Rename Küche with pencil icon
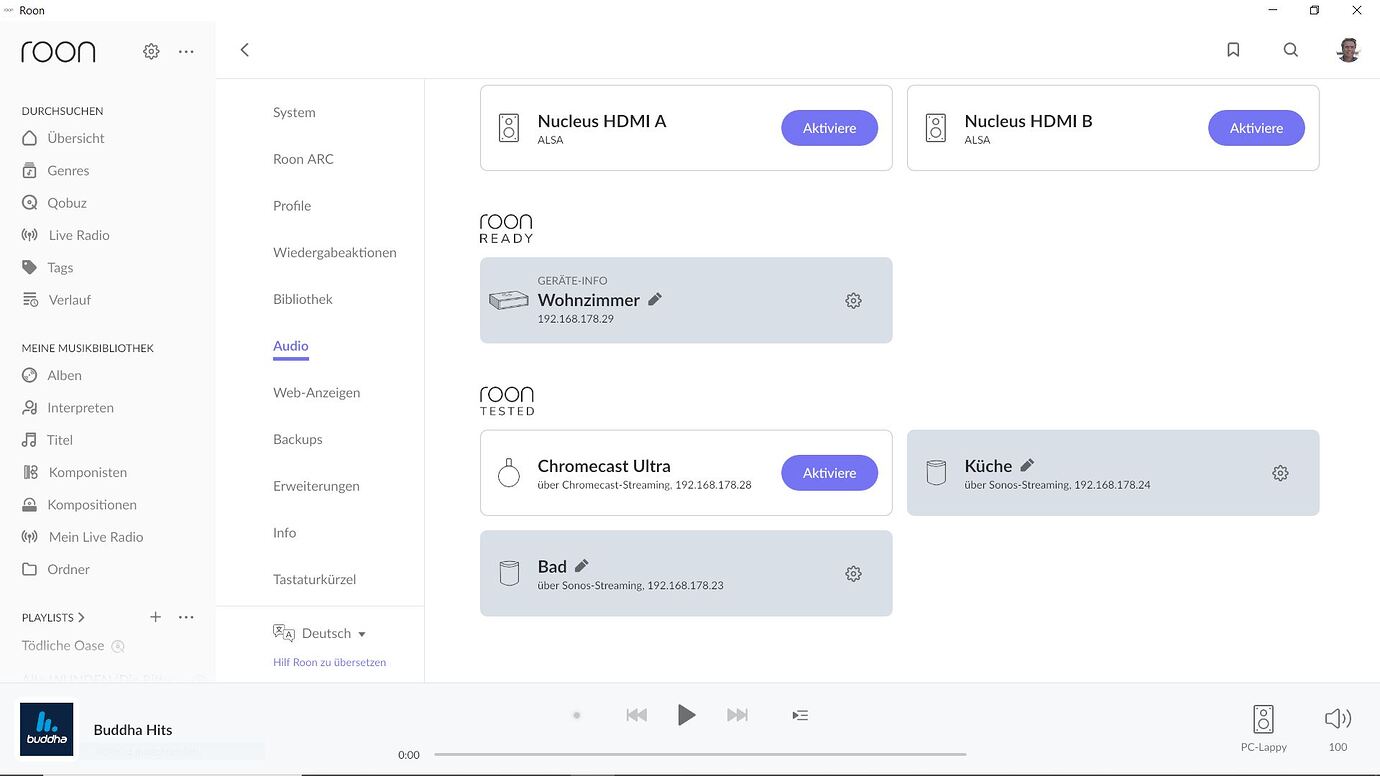Screen dimensions: 1380x776 [1027, 465]
